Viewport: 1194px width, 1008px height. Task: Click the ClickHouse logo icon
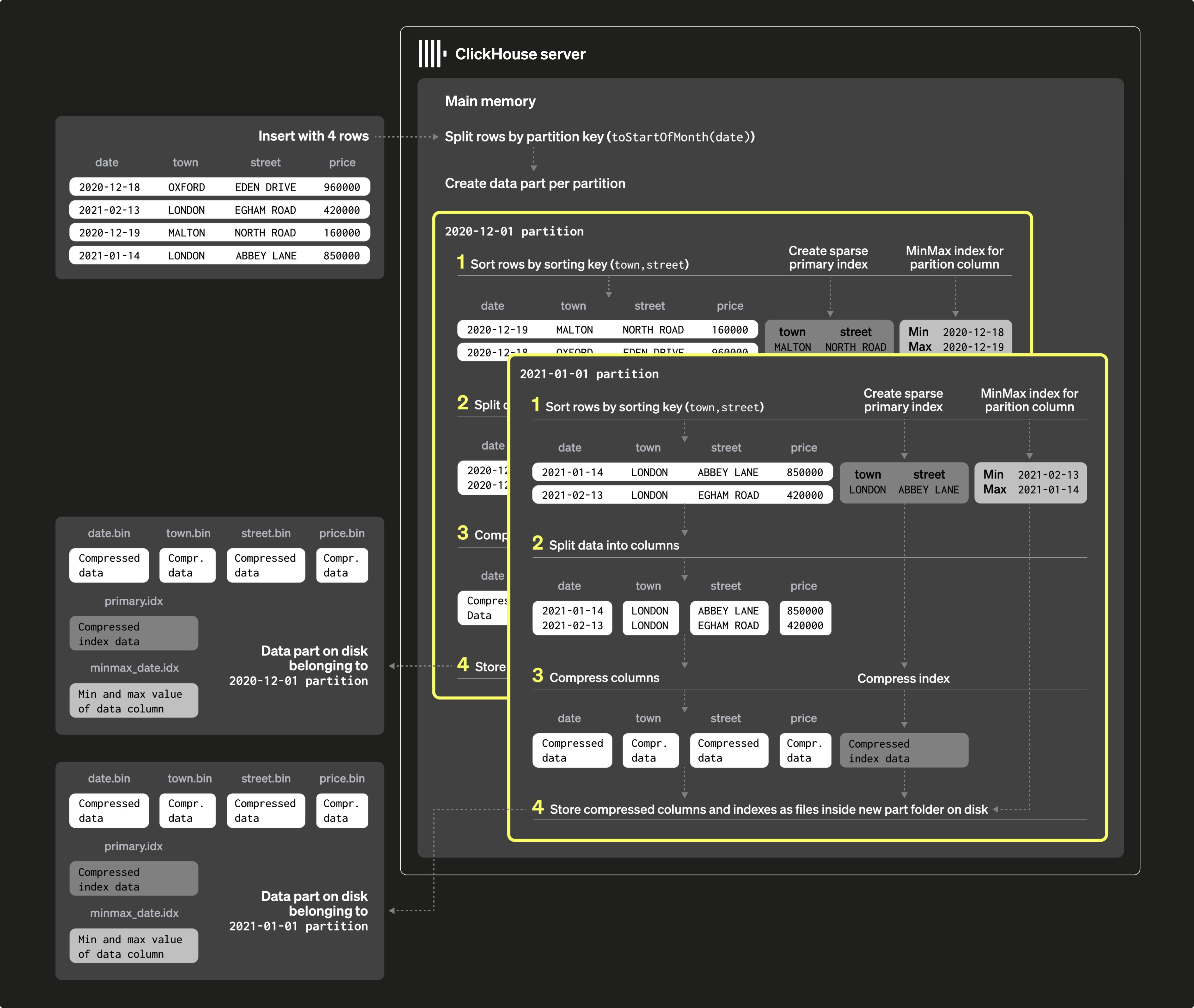coord(432,54)
